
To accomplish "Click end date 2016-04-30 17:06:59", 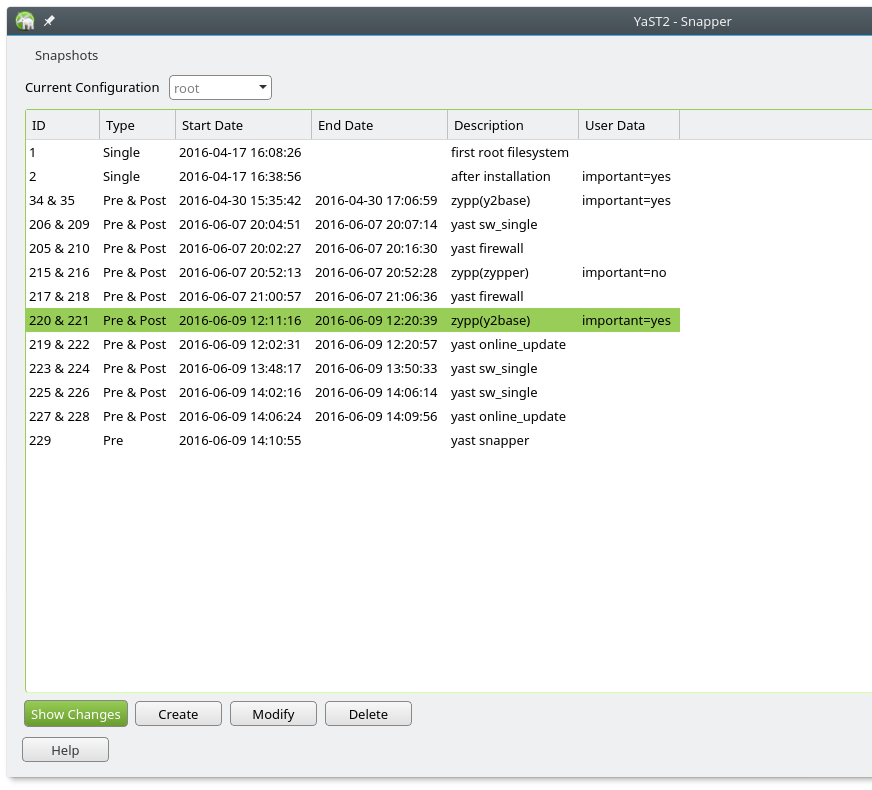I will (376, 201).
